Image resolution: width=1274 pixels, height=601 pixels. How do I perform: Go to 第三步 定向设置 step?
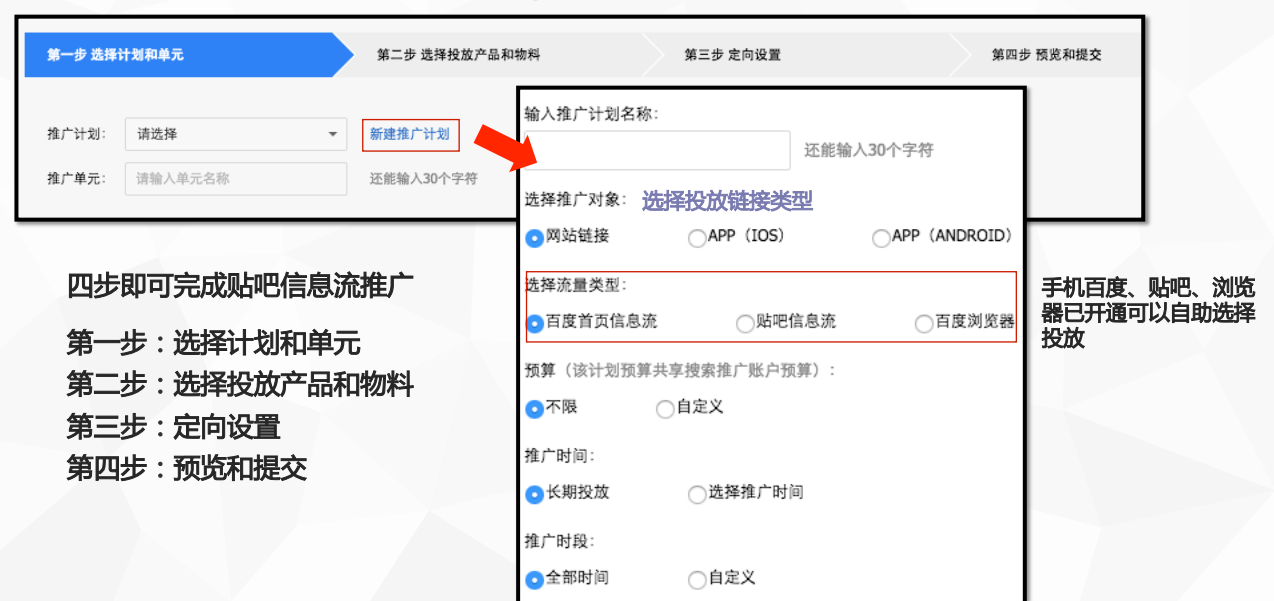[x=732, y=55]
